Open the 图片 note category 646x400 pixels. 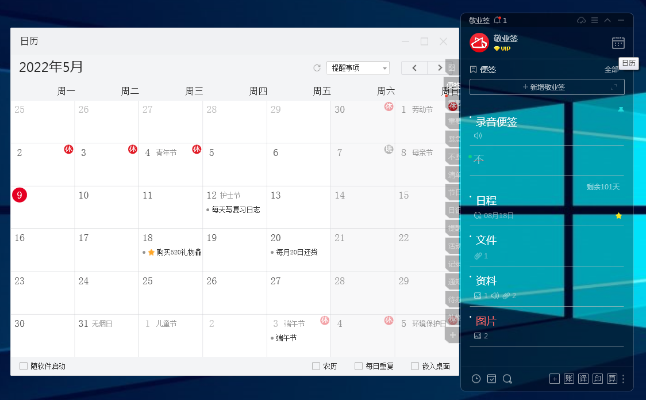tap(486, 321)
